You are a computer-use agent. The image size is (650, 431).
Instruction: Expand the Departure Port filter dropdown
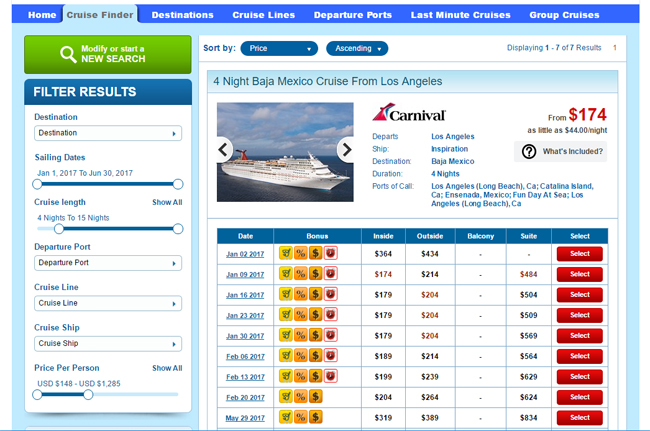click(108, 263)
